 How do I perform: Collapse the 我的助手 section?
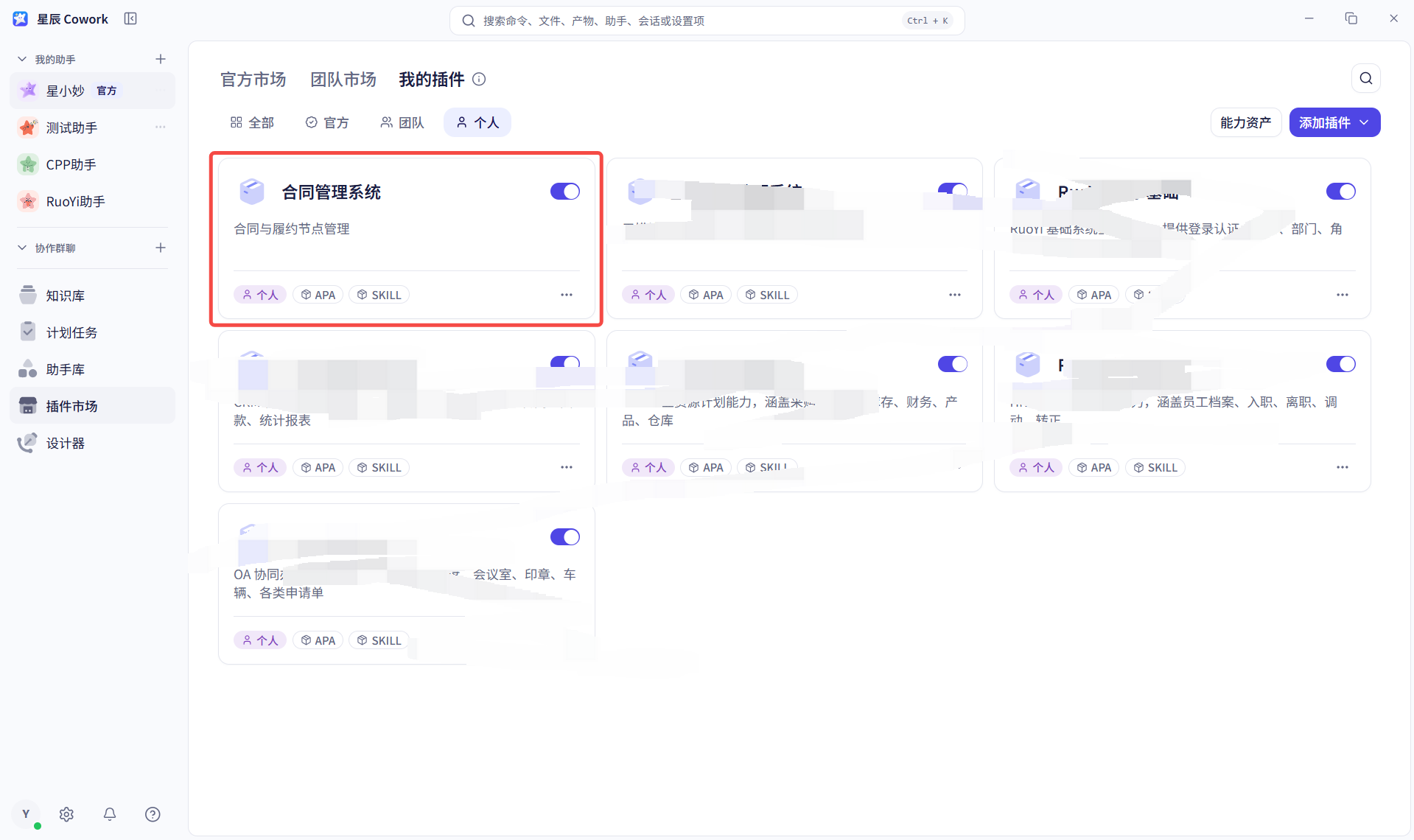22,59
